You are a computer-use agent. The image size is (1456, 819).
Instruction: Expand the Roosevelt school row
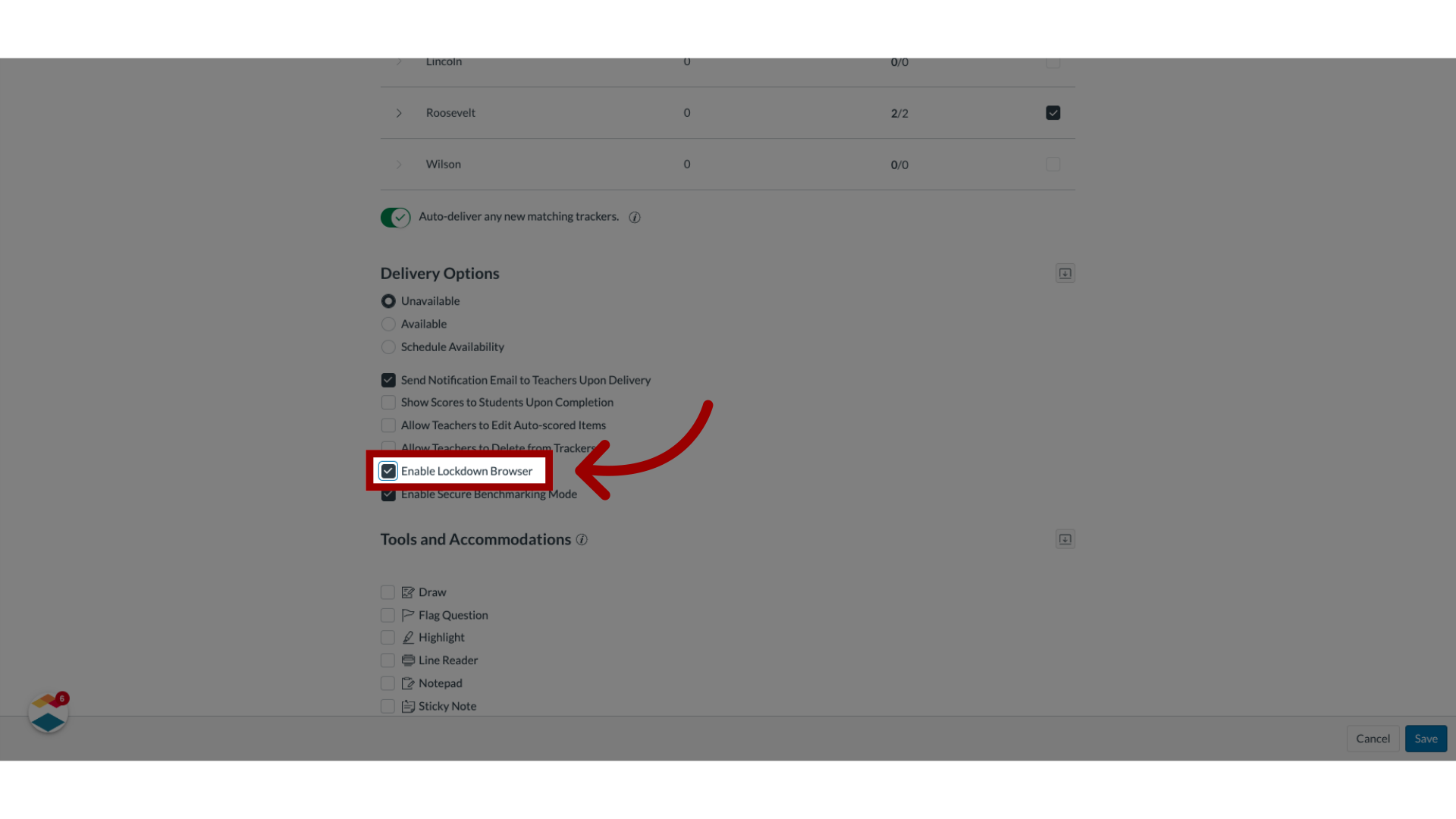coord(398,112)
